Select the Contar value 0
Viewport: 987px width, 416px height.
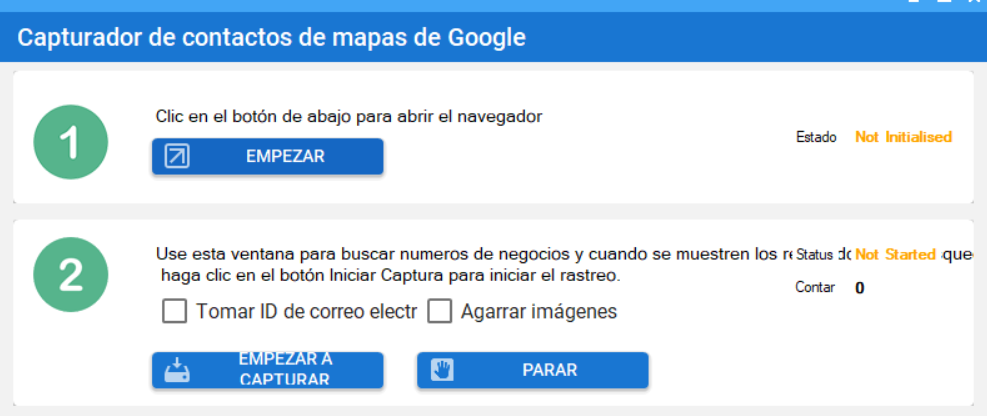860,288
